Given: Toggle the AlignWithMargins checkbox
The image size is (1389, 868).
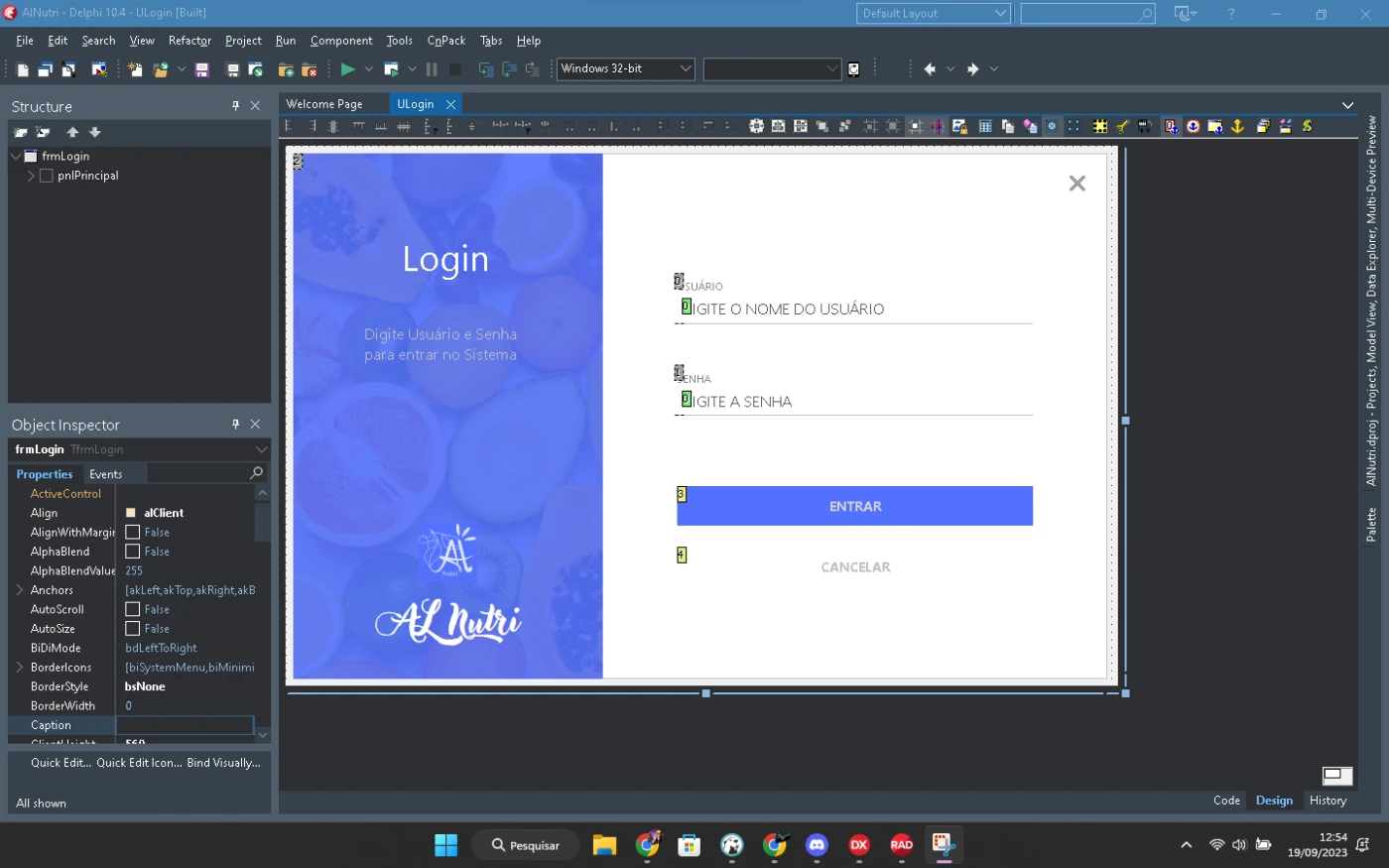Looking at the screenshot, I should [x=132, y=533].
